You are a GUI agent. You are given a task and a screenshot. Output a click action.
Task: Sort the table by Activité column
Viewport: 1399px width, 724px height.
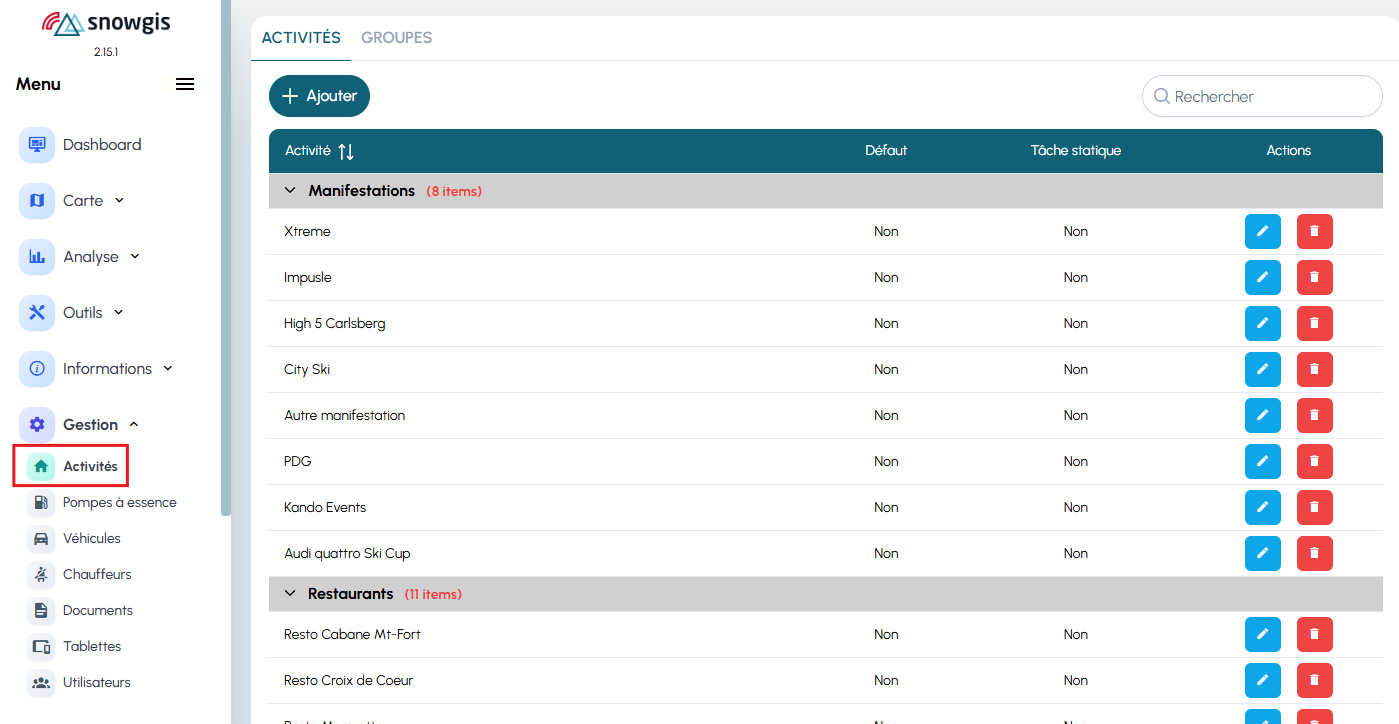point(346,151)
